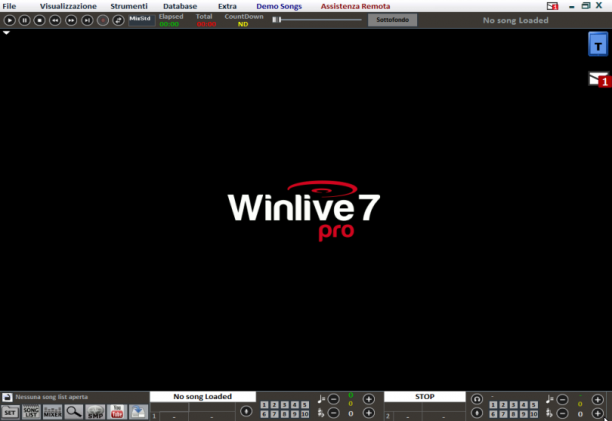Image resolution: width=612 pixels, height=421 pixels.
Task: Open the MIXER icon
Action: tap(52, 412)
